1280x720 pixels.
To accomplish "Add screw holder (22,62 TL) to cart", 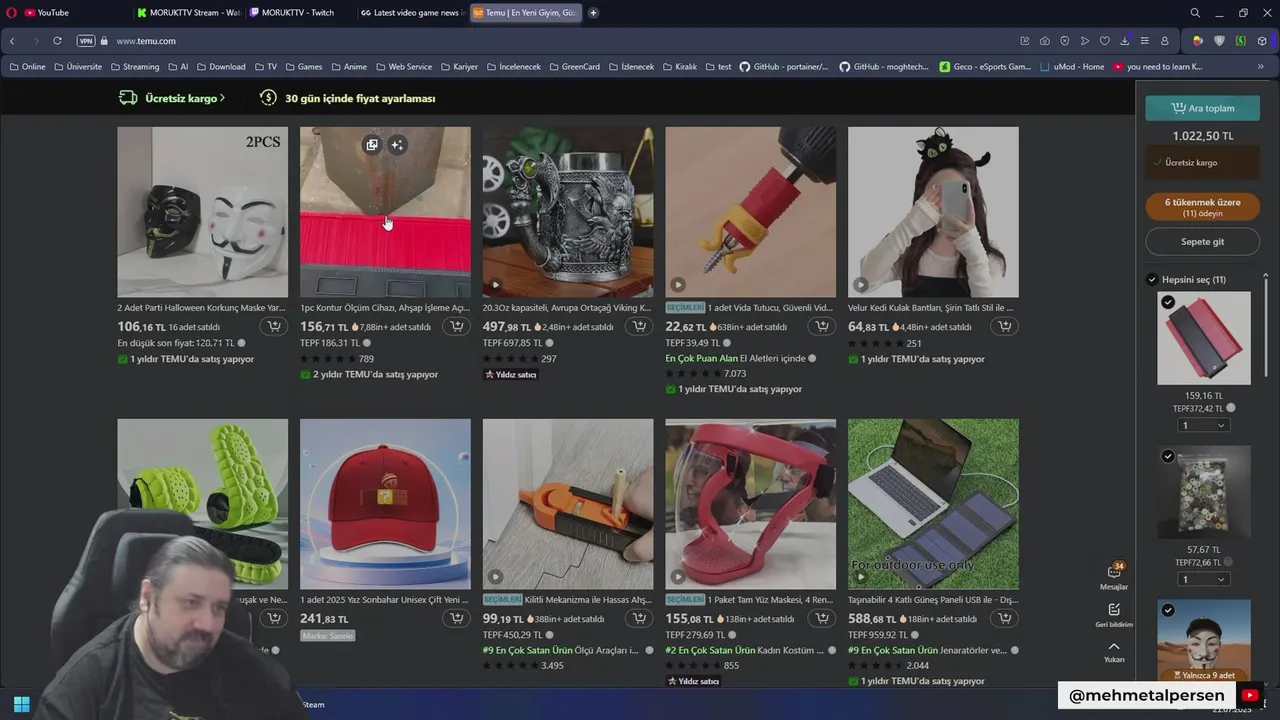I will tap(822, 326).
